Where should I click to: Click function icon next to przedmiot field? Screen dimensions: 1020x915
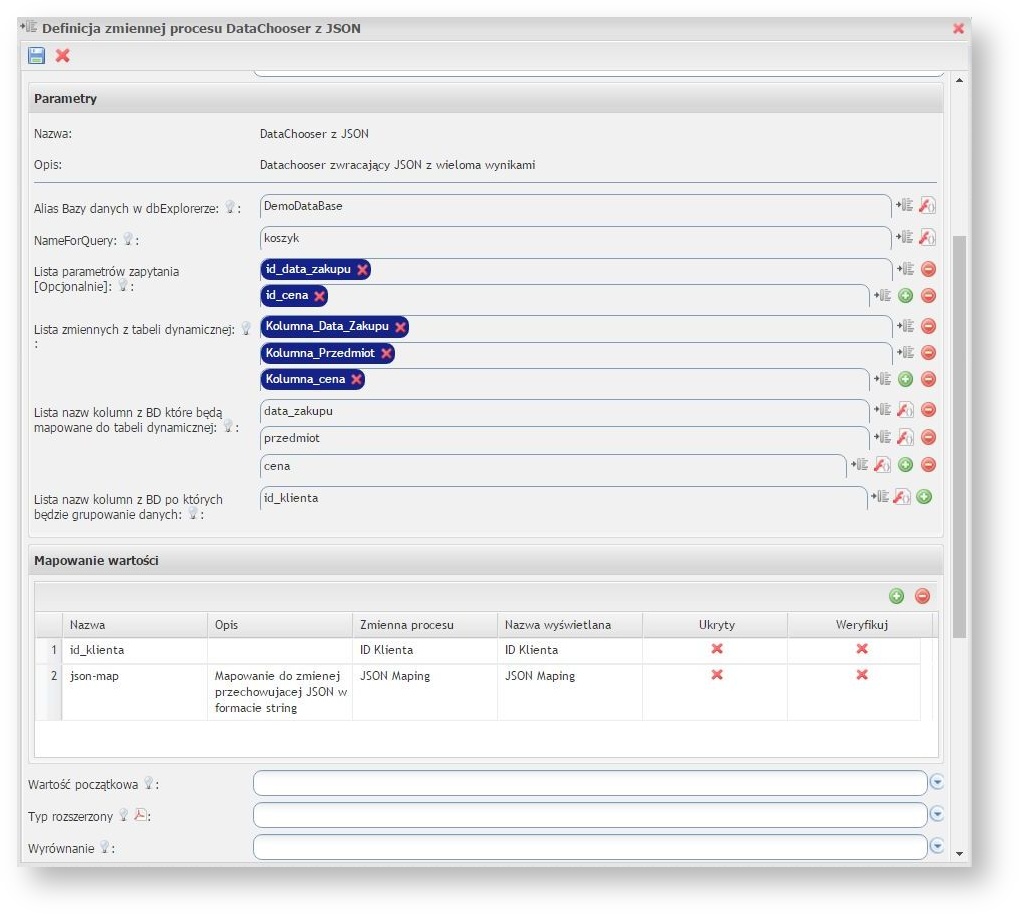point(905,438)
